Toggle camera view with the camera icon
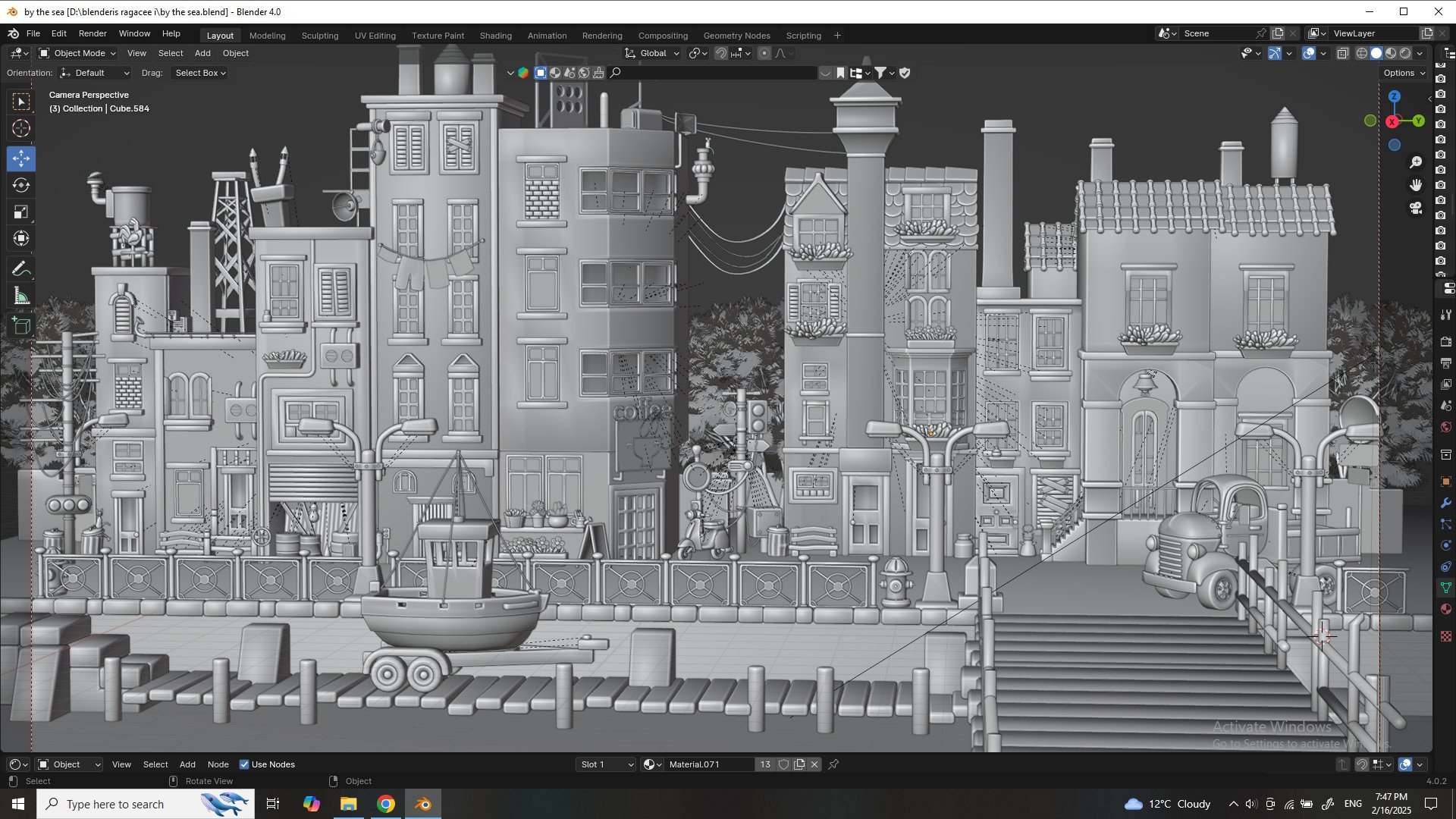The height and width of the screenshot is (819, 1456). pos(1415,208)
